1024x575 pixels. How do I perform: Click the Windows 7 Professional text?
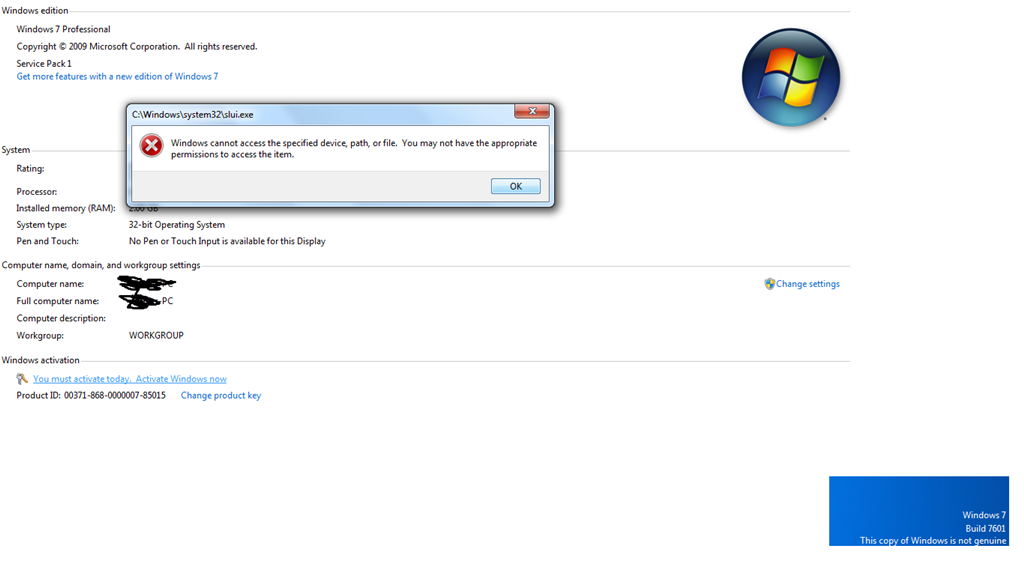click(x=63, y=29)
